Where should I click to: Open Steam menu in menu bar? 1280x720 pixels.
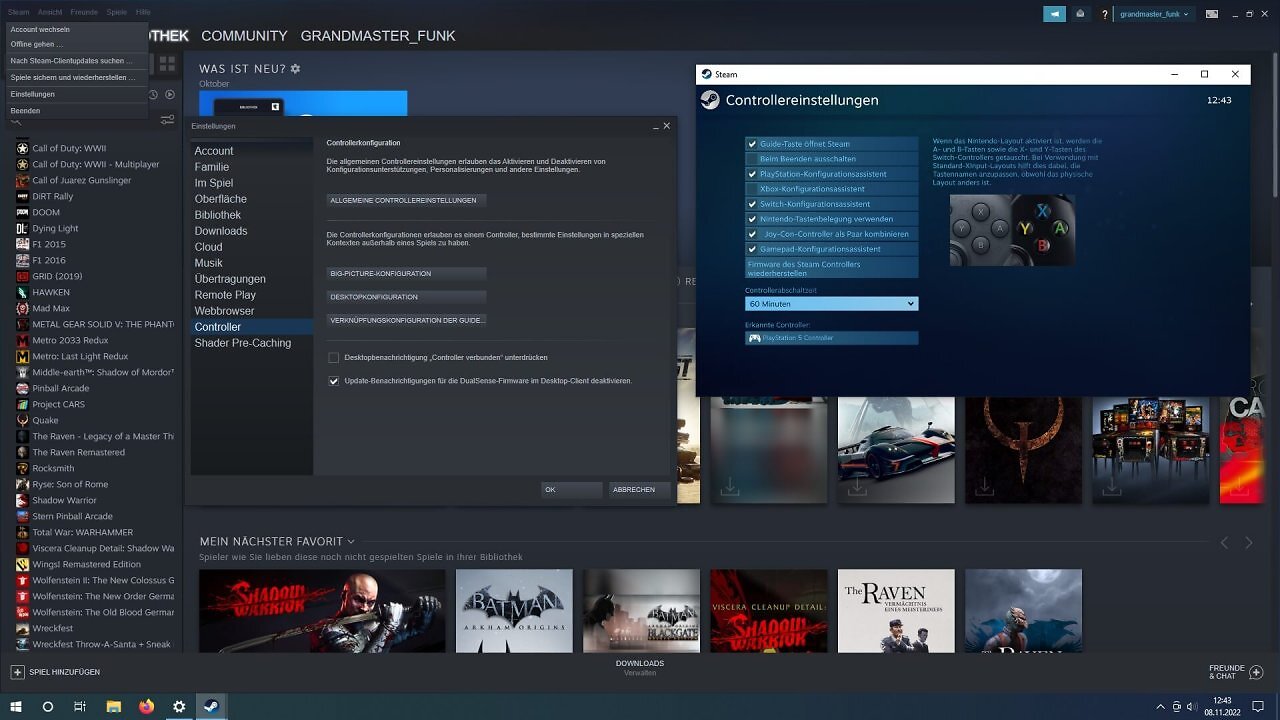(x=18, y=12)
